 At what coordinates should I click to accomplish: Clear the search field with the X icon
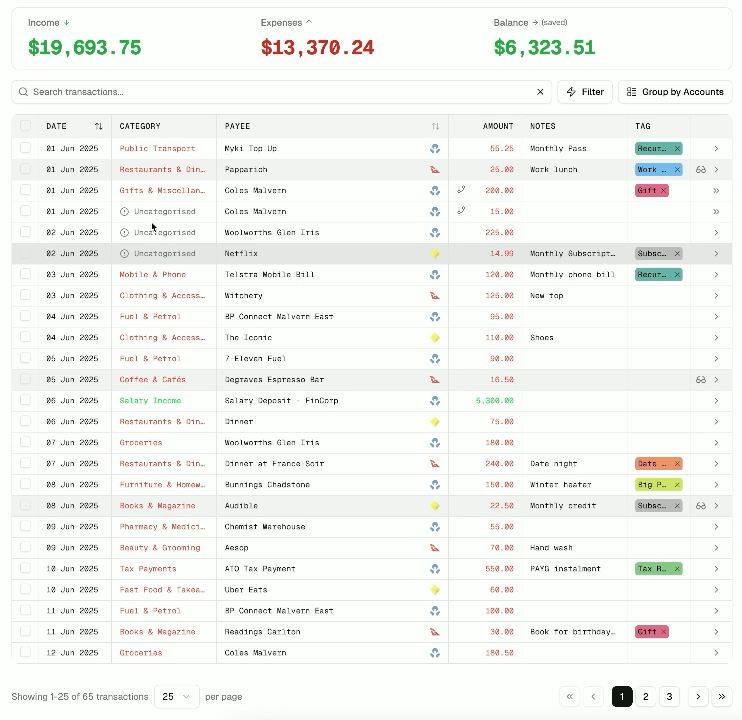coord(541,92)
